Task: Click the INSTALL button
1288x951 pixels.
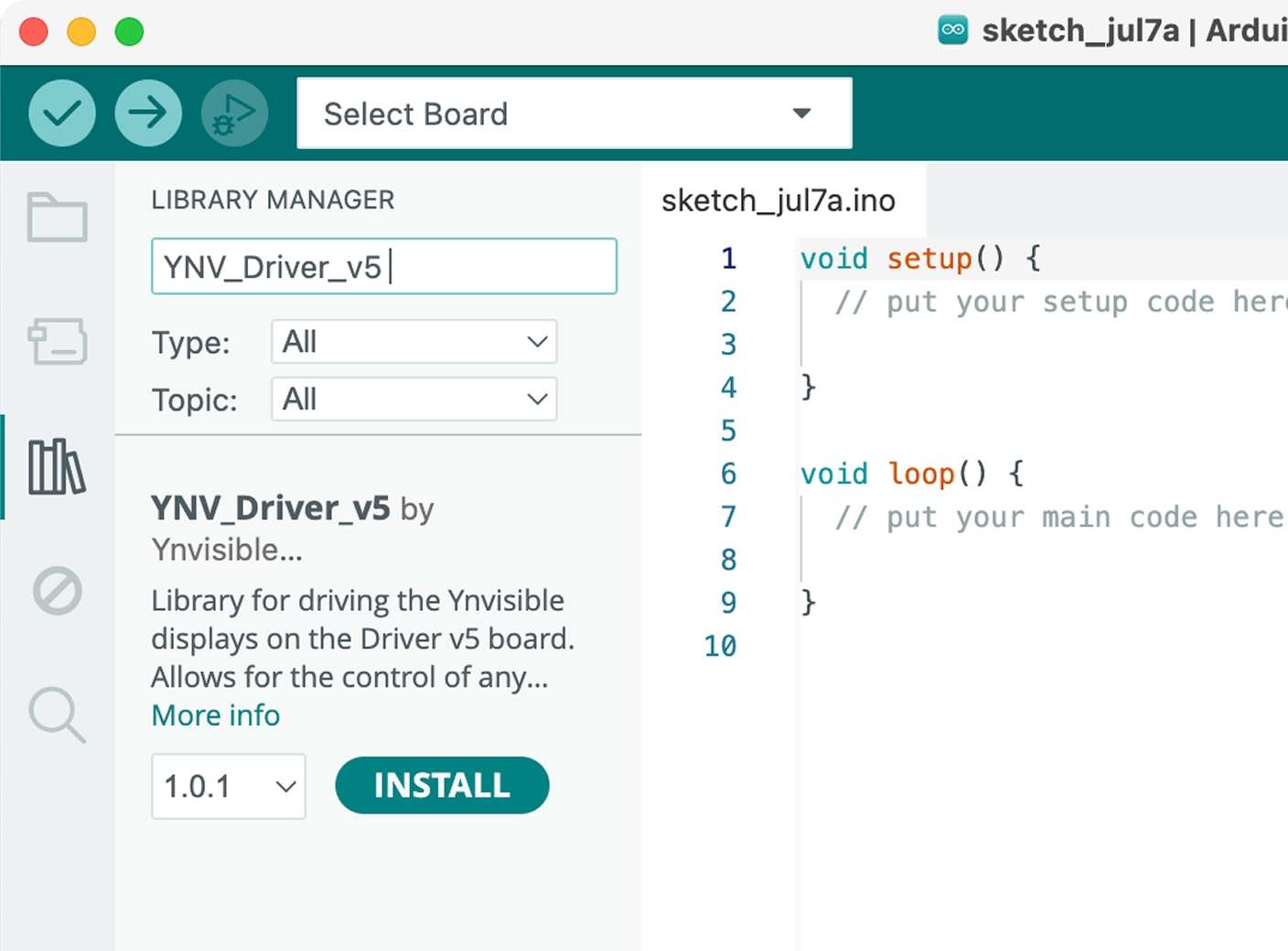Action: pyautogui.click(x=442, y=785)
